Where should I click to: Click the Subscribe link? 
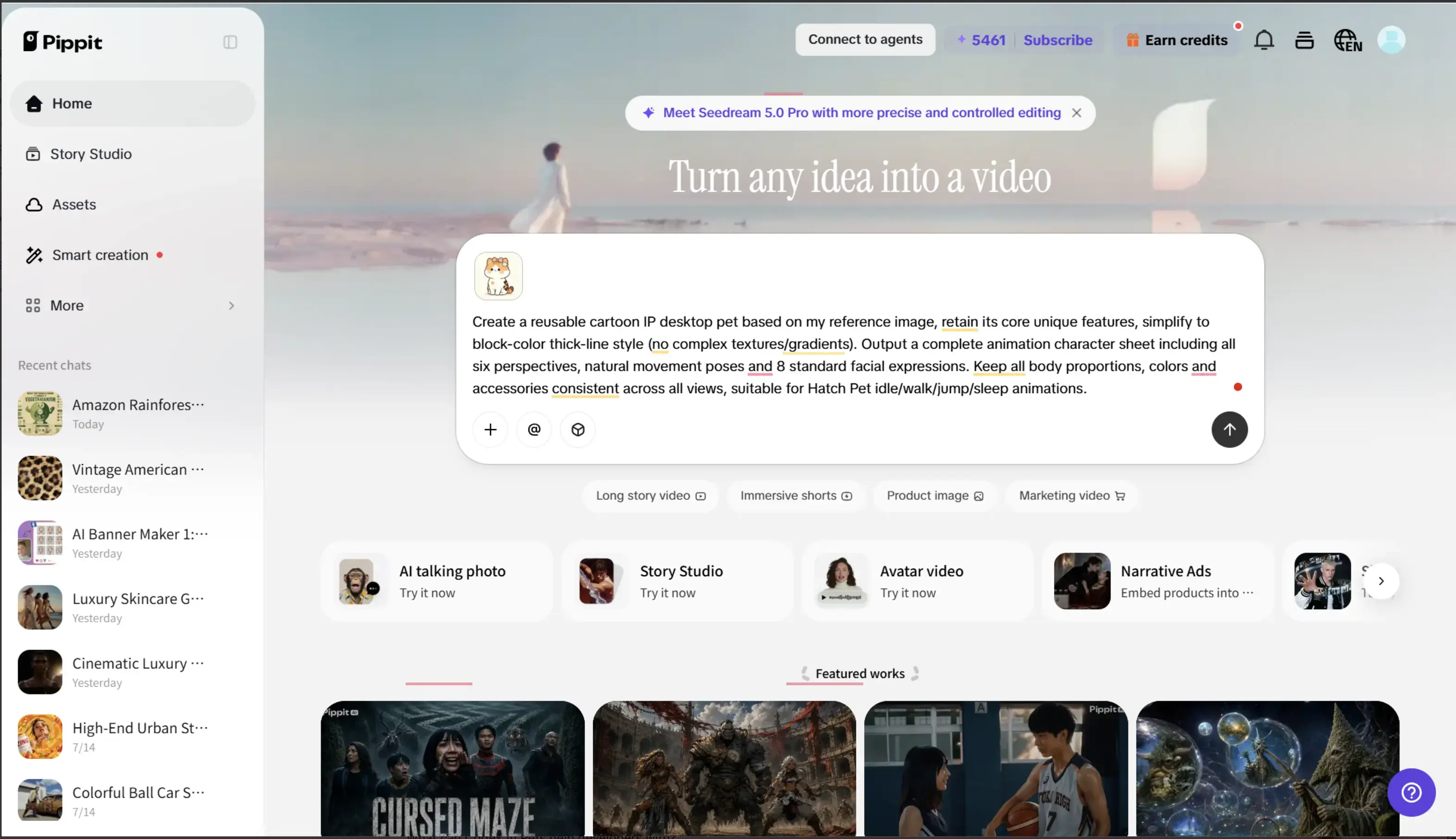1057,40
